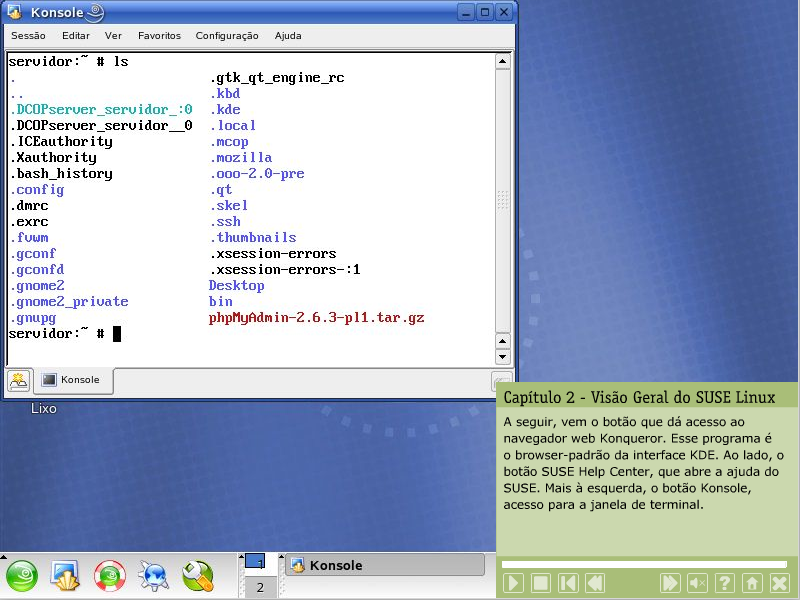This screenshot has height=600, width=800.
Task: Toggle tutorial sound mute button
Action: tap(698, 583)
